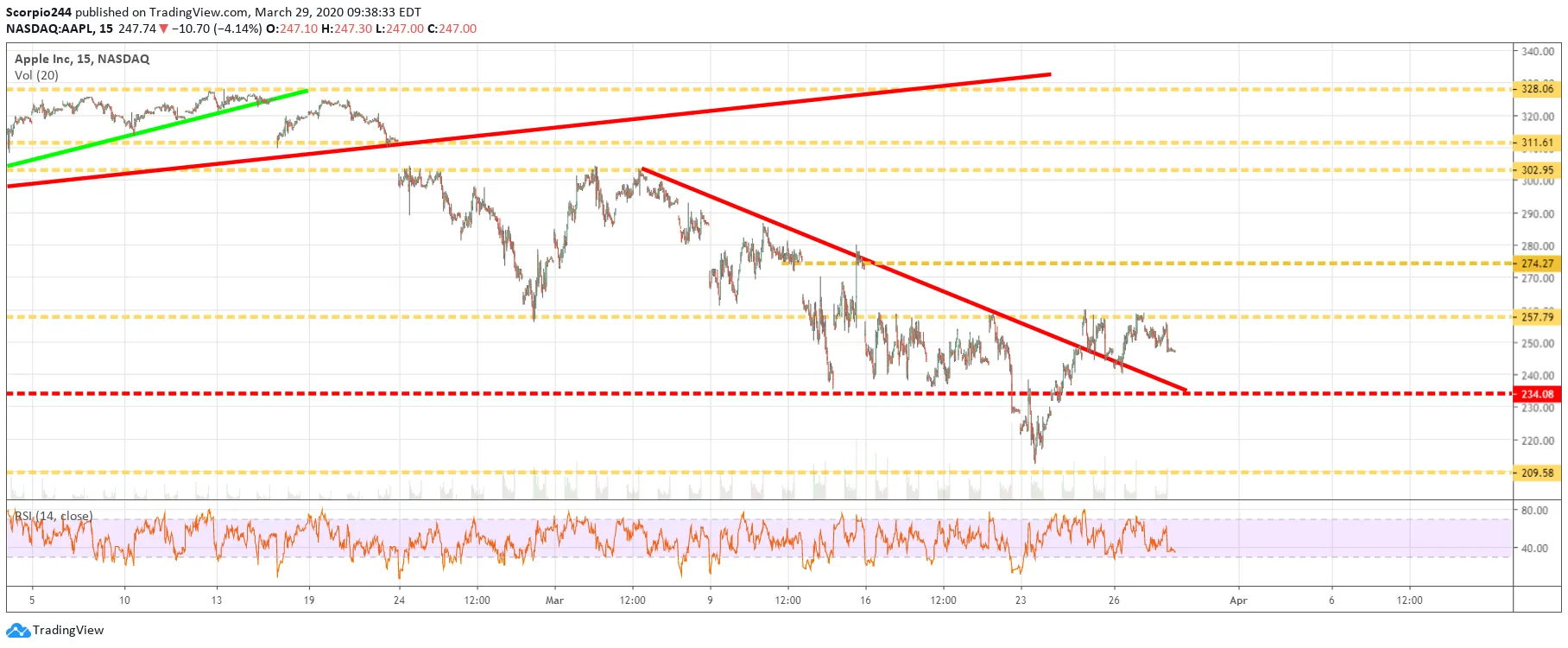Click the 311.61 price level label

(1537, 143)
